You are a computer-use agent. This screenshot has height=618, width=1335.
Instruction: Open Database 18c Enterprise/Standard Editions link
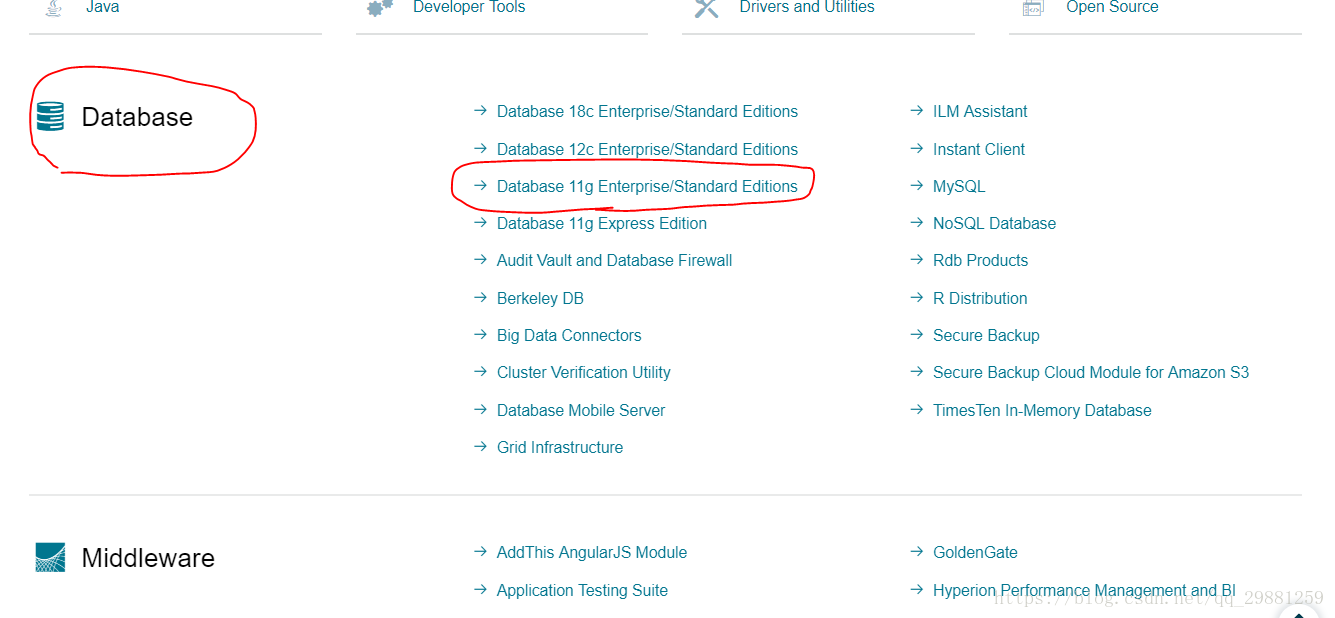point(647,112)
